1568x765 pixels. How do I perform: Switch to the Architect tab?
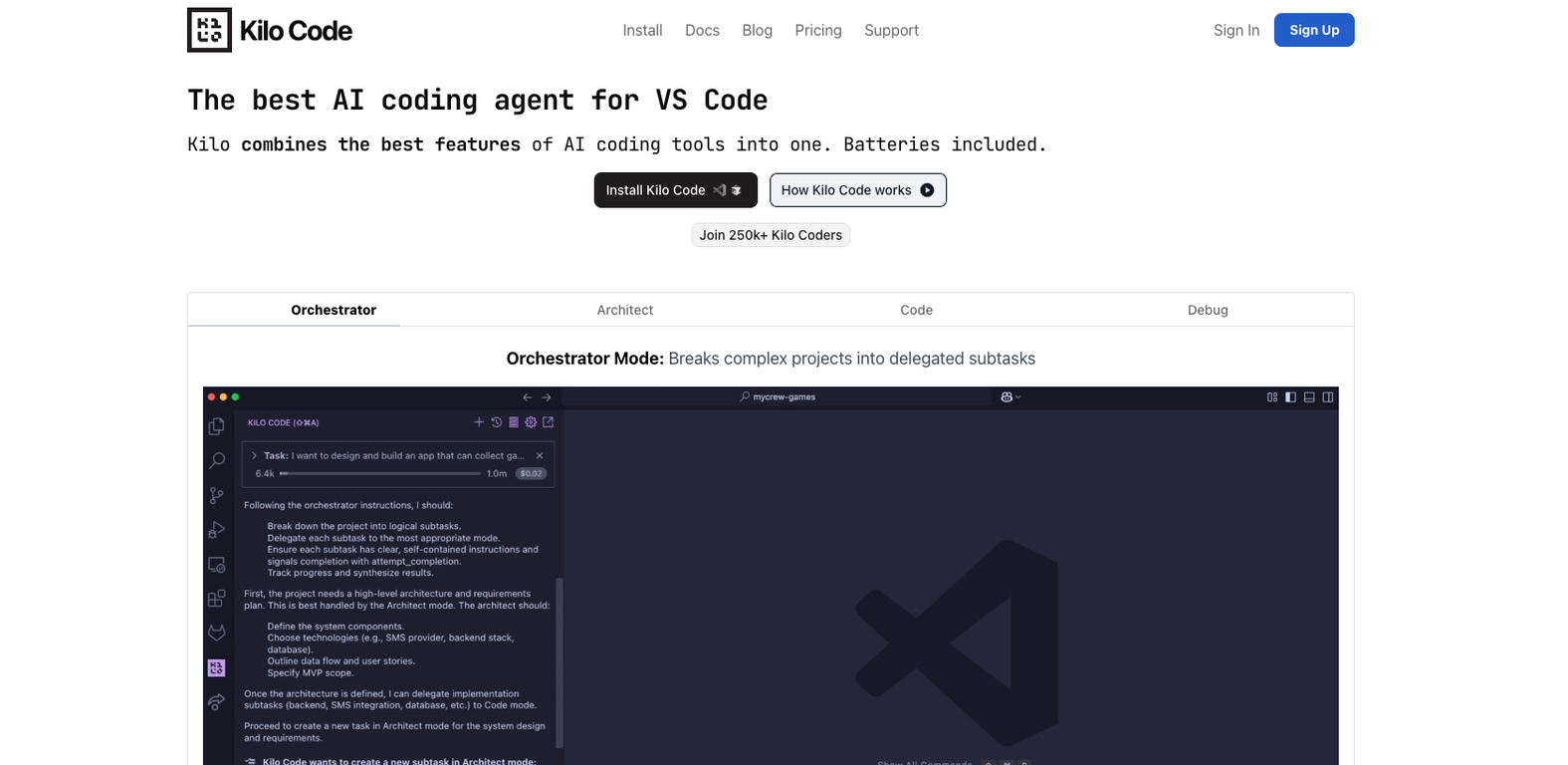[x=624, y=310]
